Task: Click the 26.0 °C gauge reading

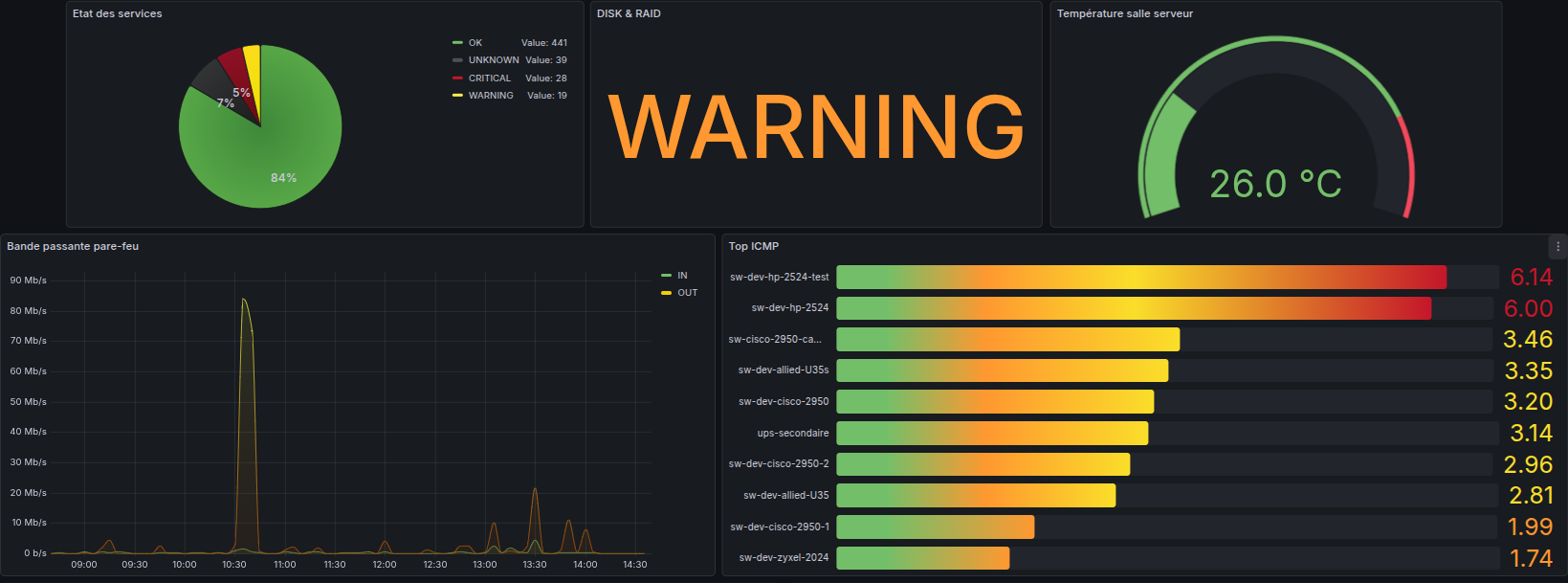Action: [1275, 184]
